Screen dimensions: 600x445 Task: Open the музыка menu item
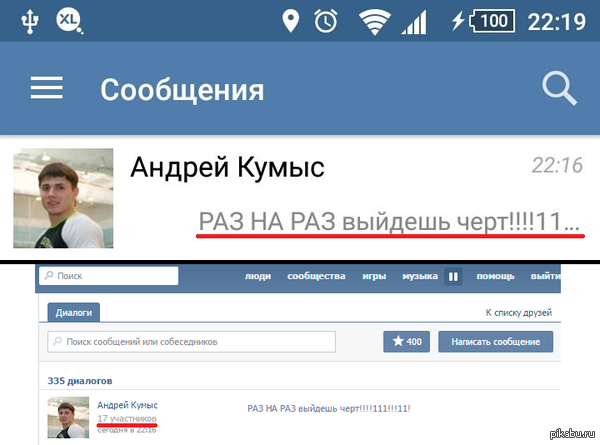[x=420, y=276]
